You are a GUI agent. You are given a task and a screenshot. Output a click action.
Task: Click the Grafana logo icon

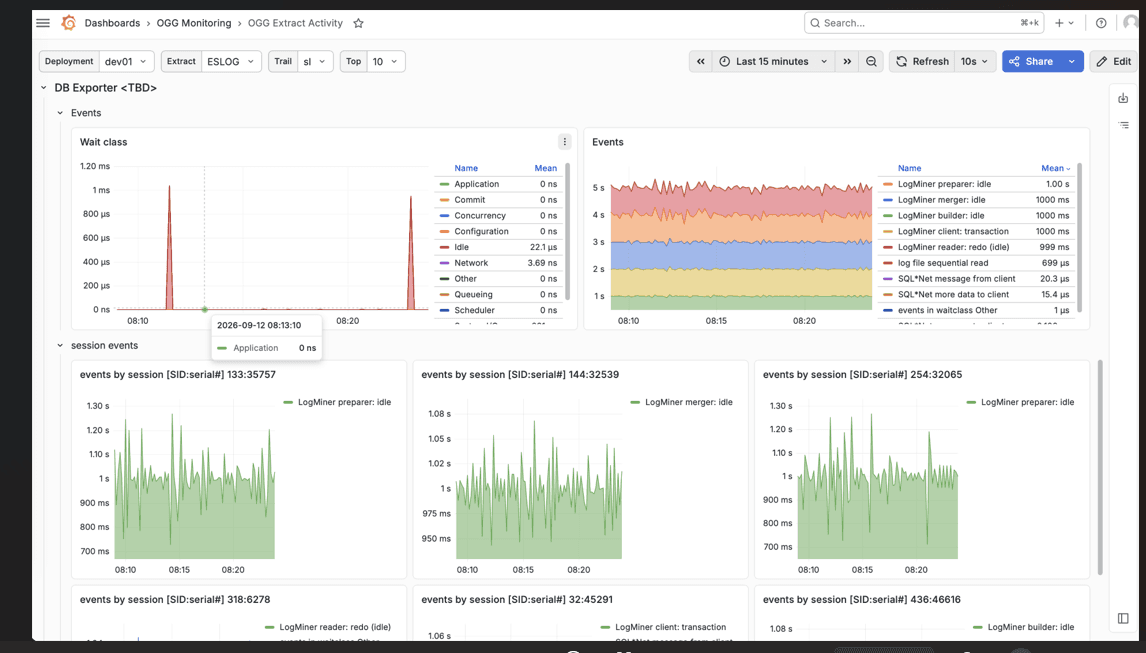tap(69, 23)
